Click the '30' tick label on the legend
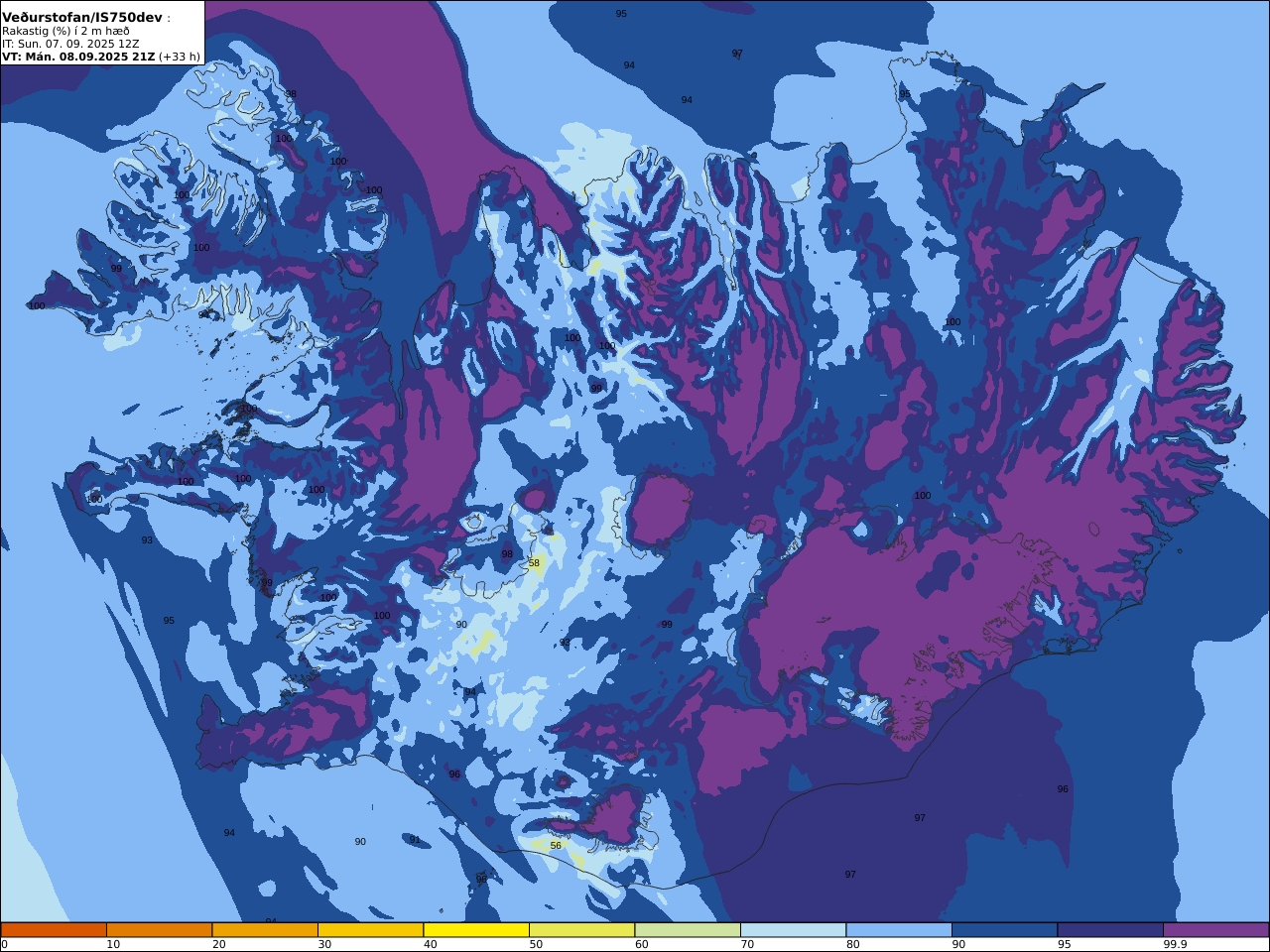1270x952 pixels. [324, 944]
